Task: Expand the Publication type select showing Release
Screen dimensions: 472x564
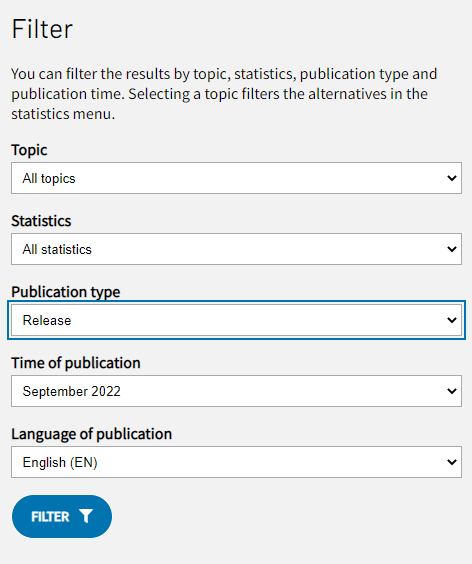Action: tap(236, 320)
